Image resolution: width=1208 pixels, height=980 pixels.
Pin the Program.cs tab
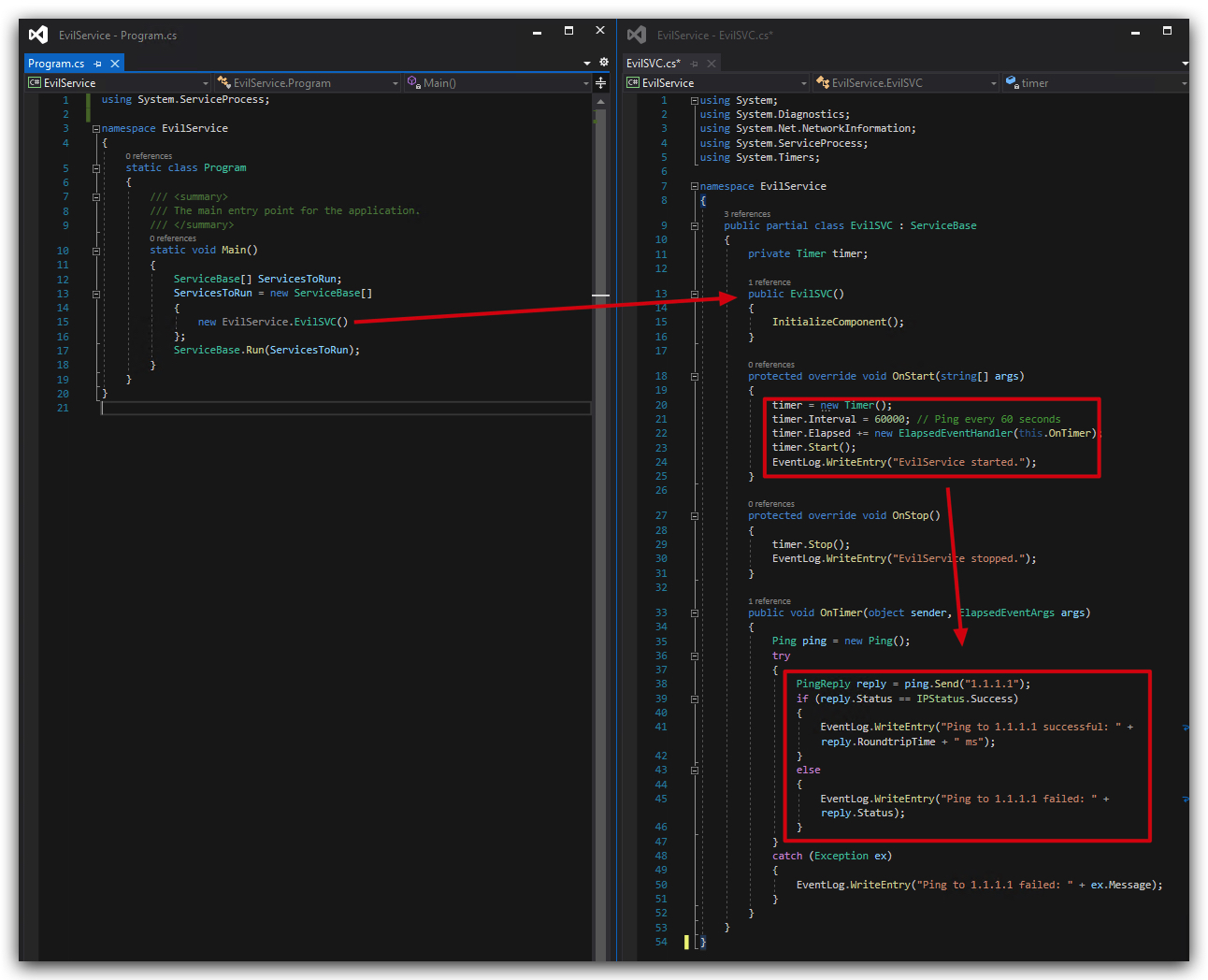point(98,64)
